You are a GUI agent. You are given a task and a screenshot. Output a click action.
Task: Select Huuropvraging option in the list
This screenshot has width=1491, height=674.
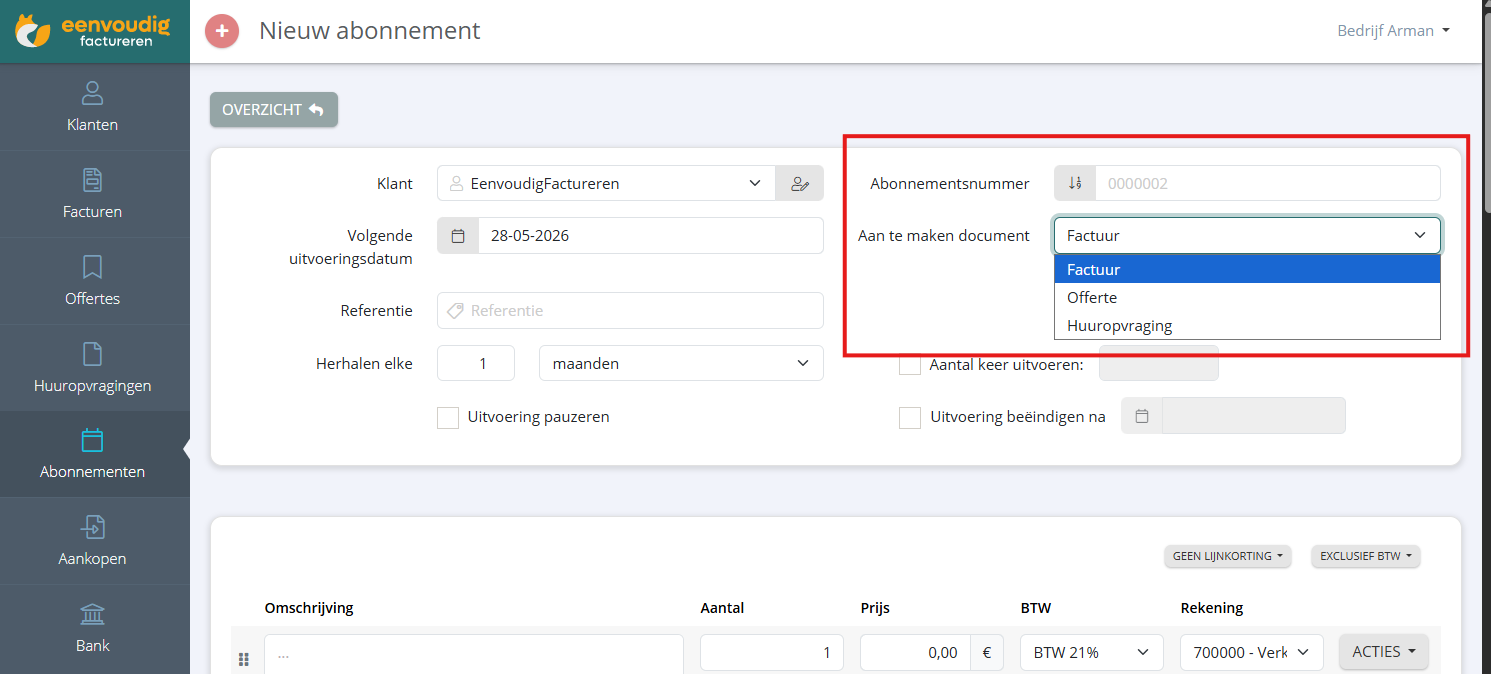click(1247, 326)
